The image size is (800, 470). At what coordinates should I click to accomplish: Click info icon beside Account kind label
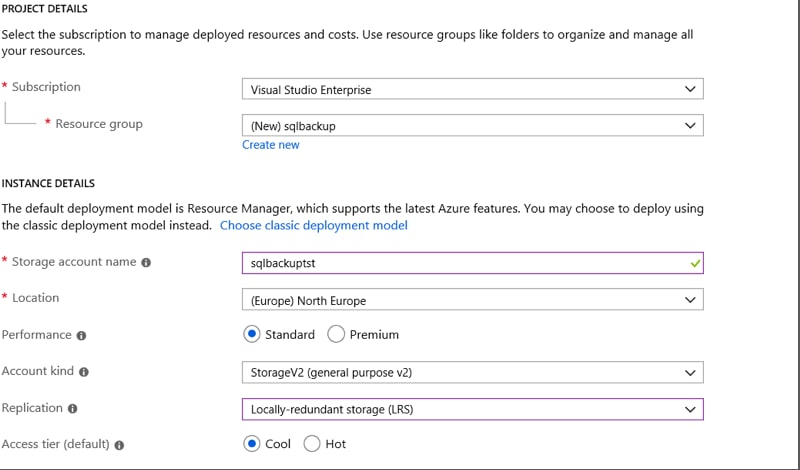pos(84,372)
